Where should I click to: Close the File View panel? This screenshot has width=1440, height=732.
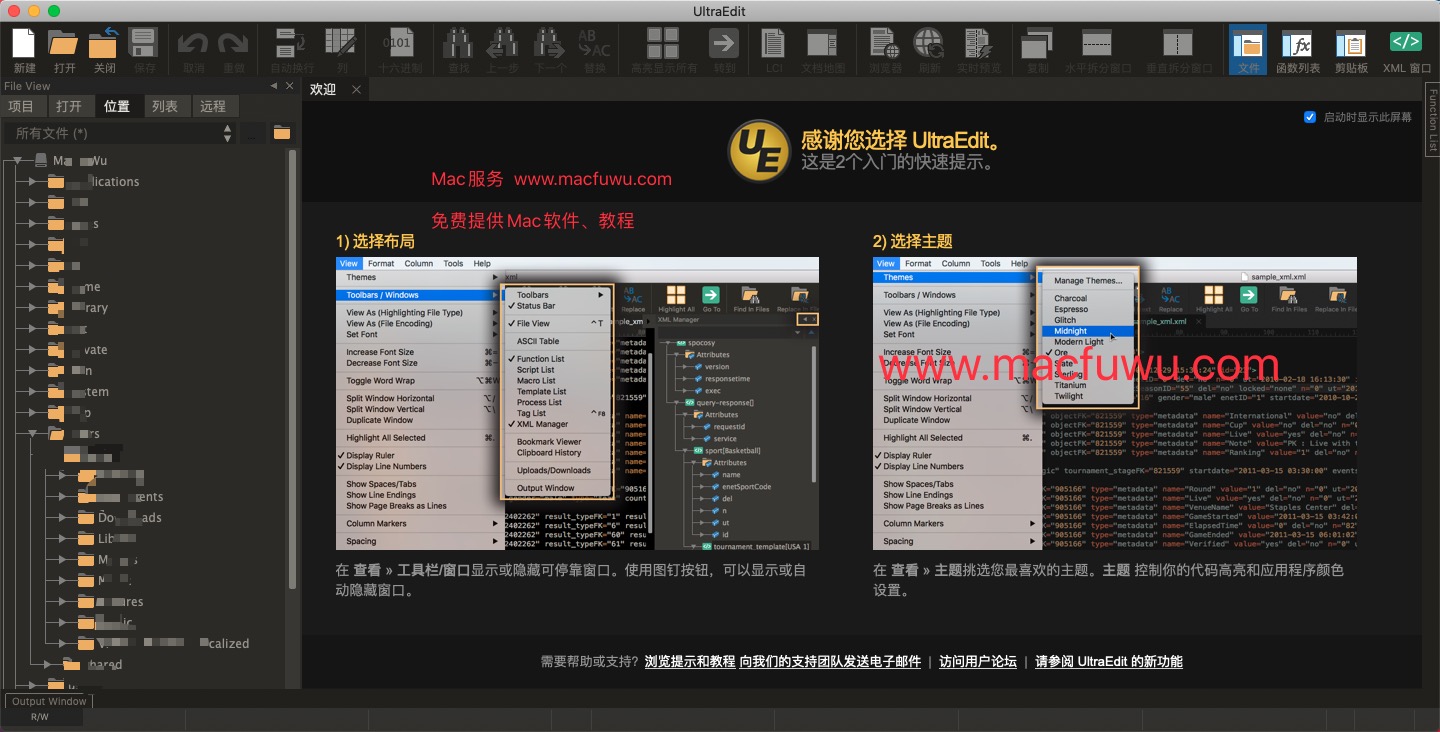point(290,86)
